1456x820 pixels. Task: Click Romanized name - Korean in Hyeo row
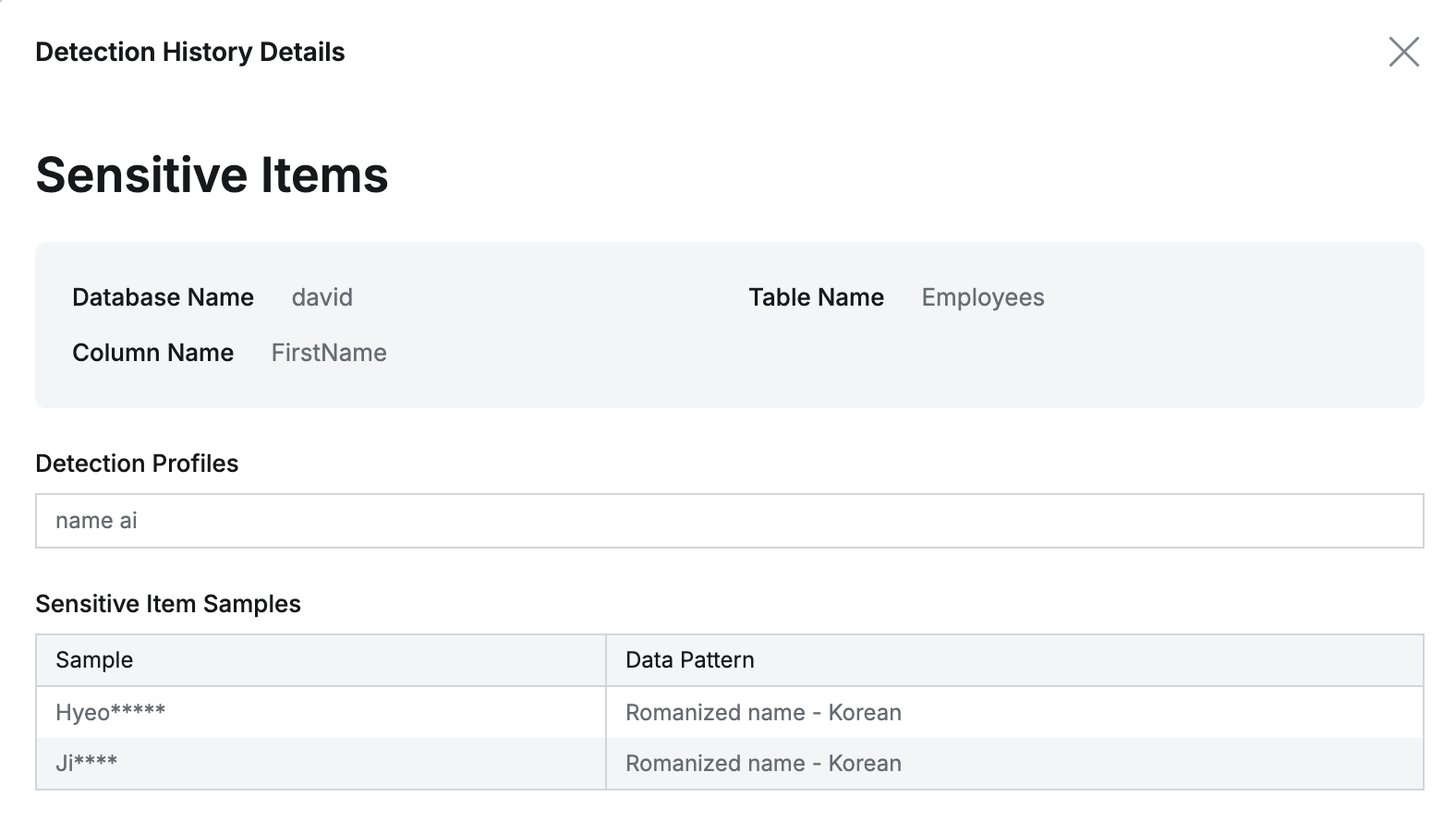(763, 712)
